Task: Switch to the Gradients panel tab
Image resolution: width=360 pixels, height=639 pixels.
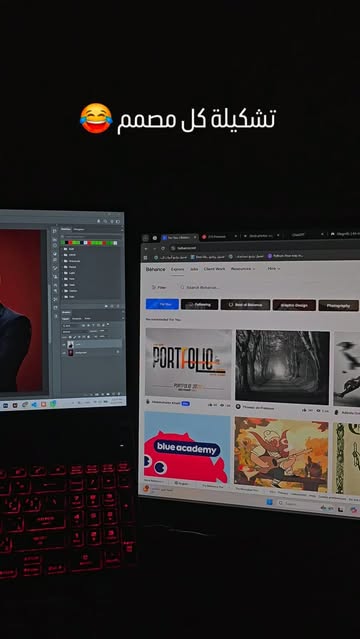Action: [79, 229]
